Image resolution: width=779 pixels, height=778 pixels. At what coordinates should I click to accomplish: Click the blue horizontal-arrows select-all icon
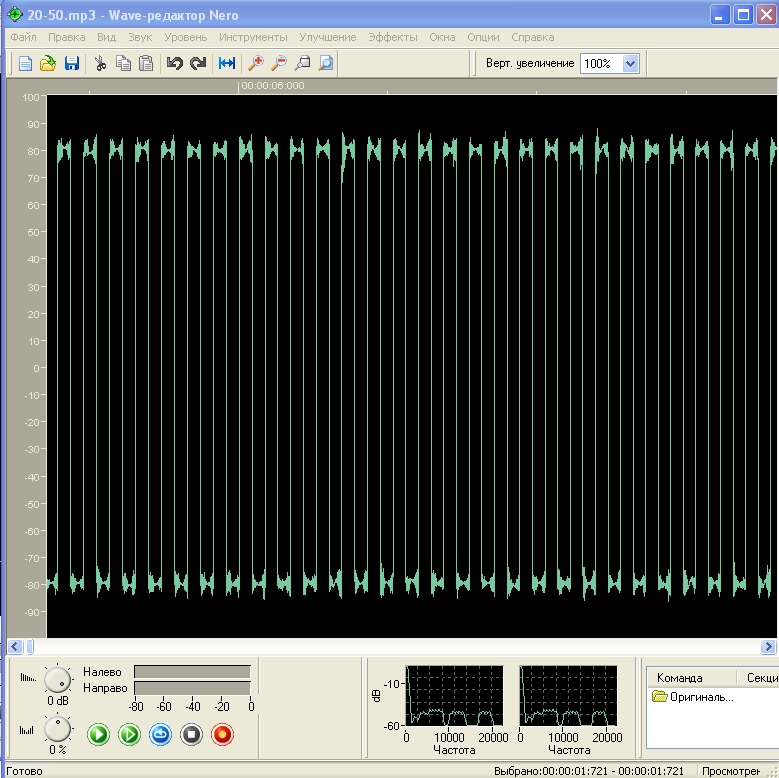[227, 64]
